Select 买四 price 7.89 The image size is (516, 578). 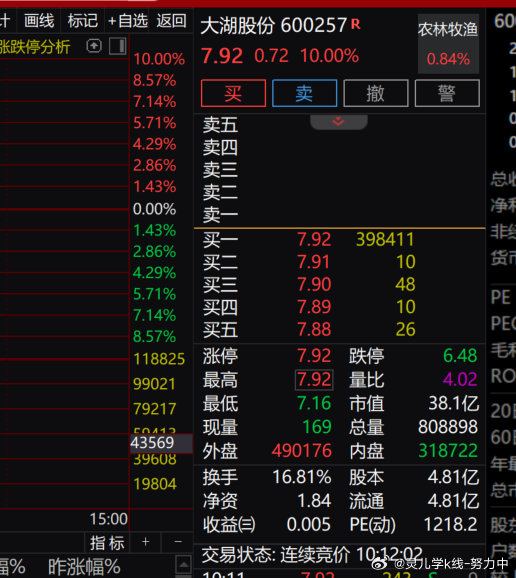[x=314, y=307]
